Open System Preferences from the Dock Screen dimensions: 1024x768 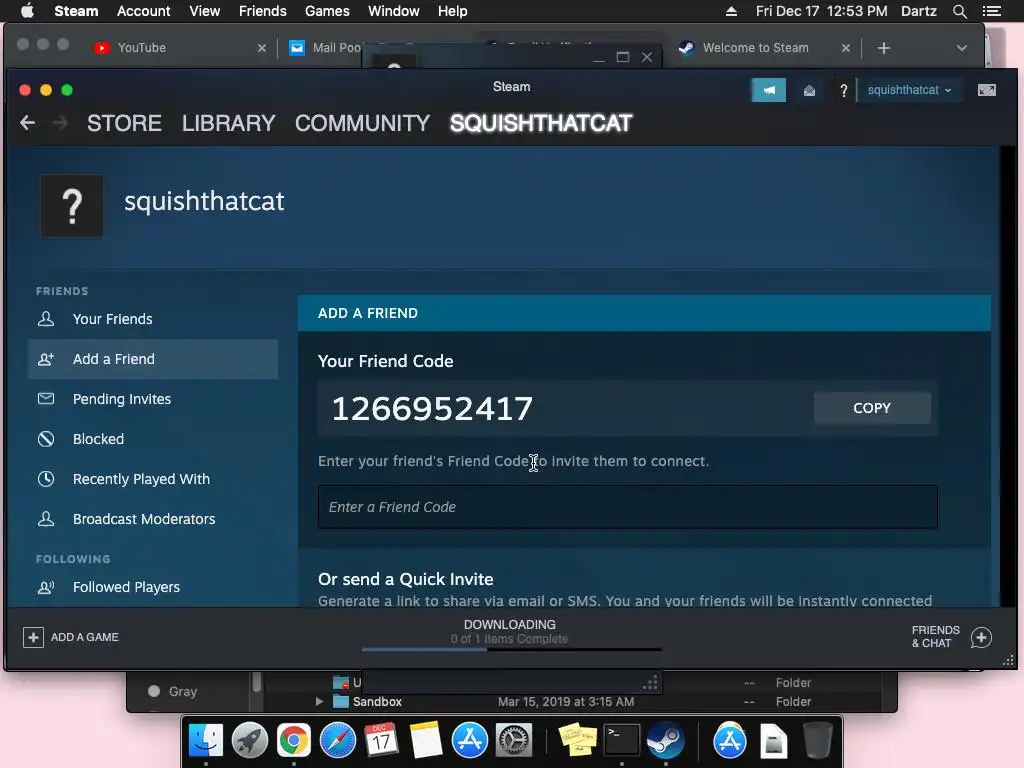click(x=514, y=740)
